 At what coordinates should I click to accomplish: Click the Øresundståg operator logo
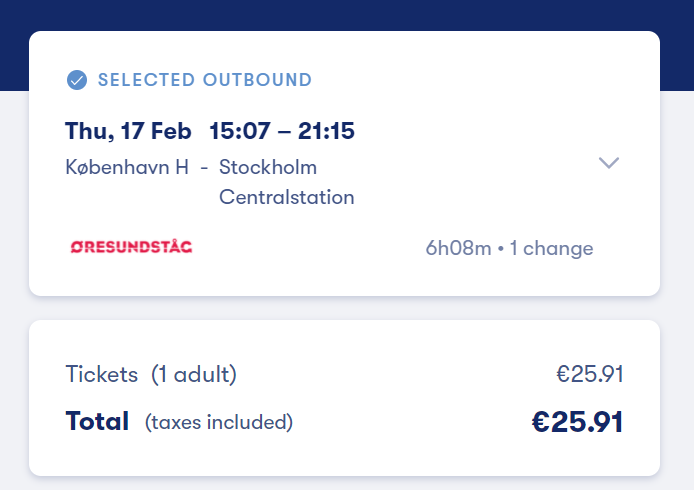[131, 246]
